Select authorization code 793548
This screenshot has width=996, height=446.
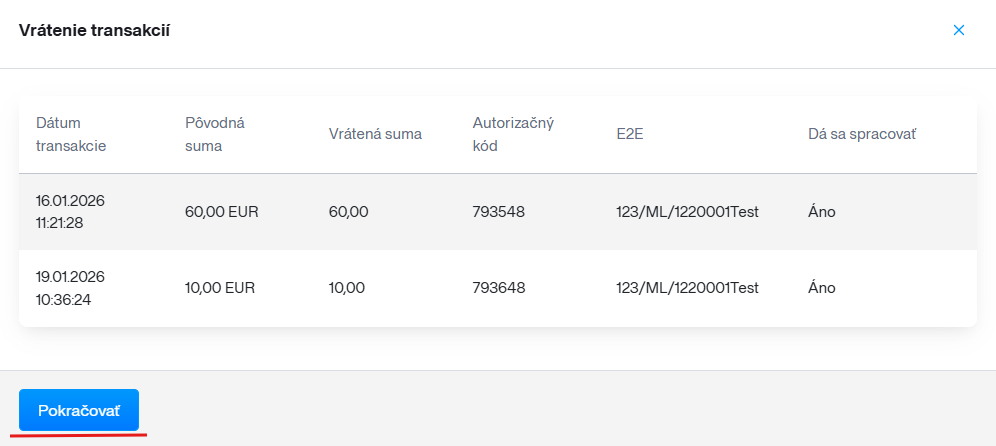499,212
